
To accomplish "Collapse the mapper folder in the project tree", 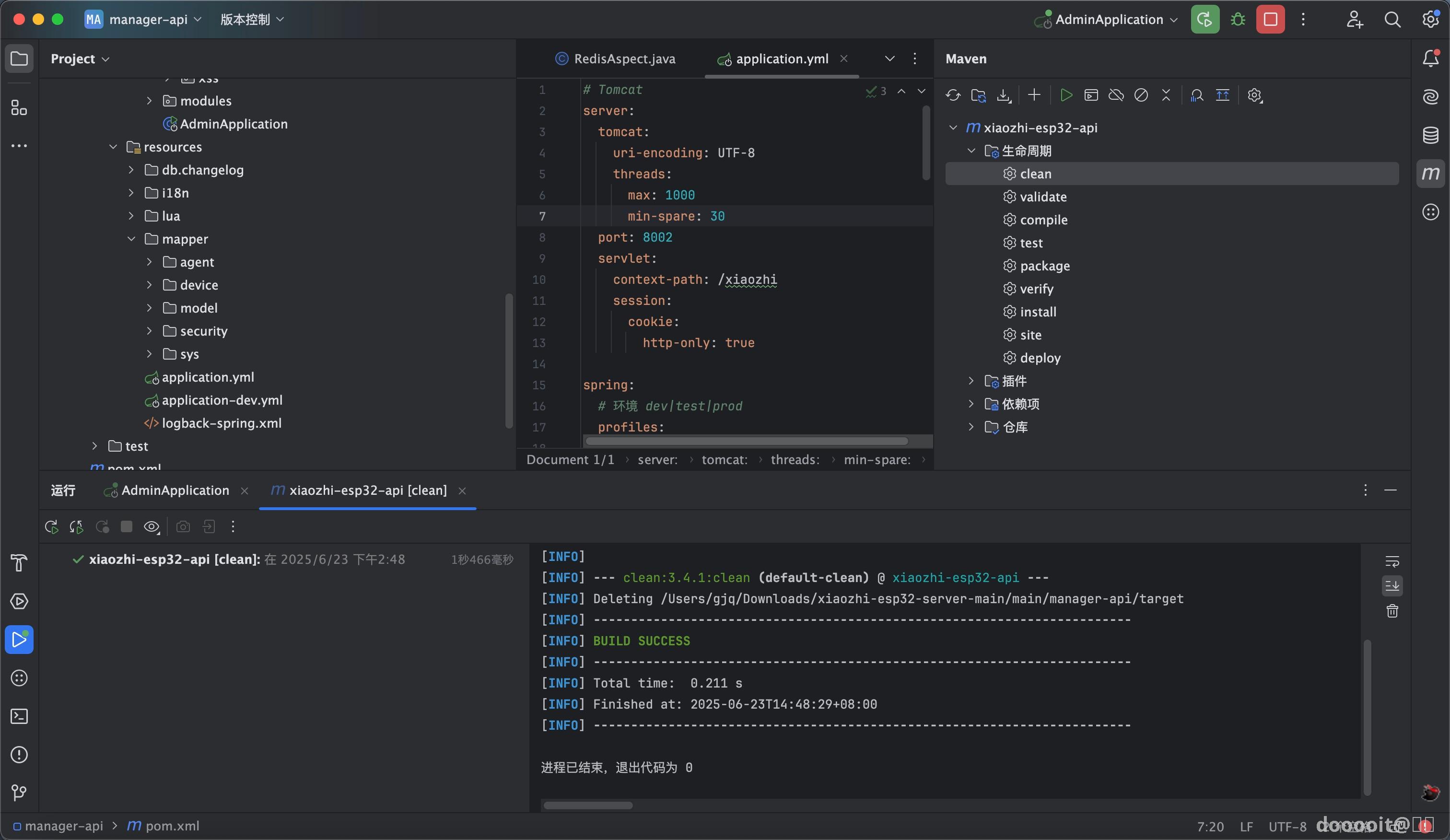I will coord(131,239).
